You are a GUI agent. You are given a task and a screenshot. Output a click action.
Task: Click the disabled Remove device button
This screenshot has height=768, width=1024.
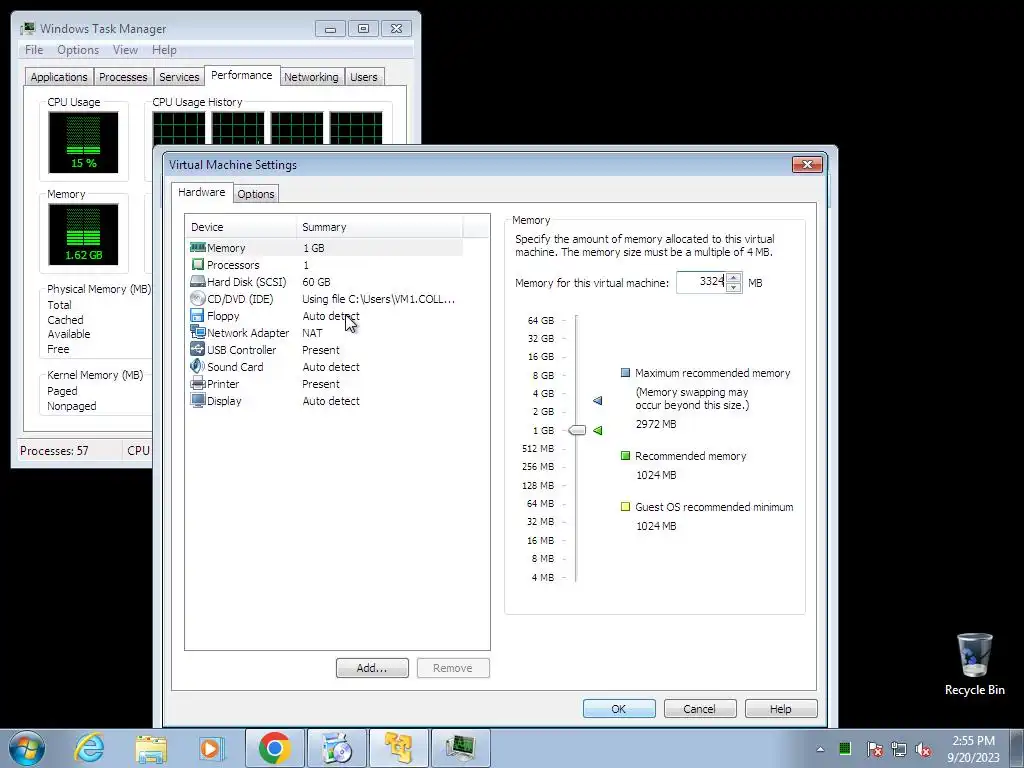[453, 667]
